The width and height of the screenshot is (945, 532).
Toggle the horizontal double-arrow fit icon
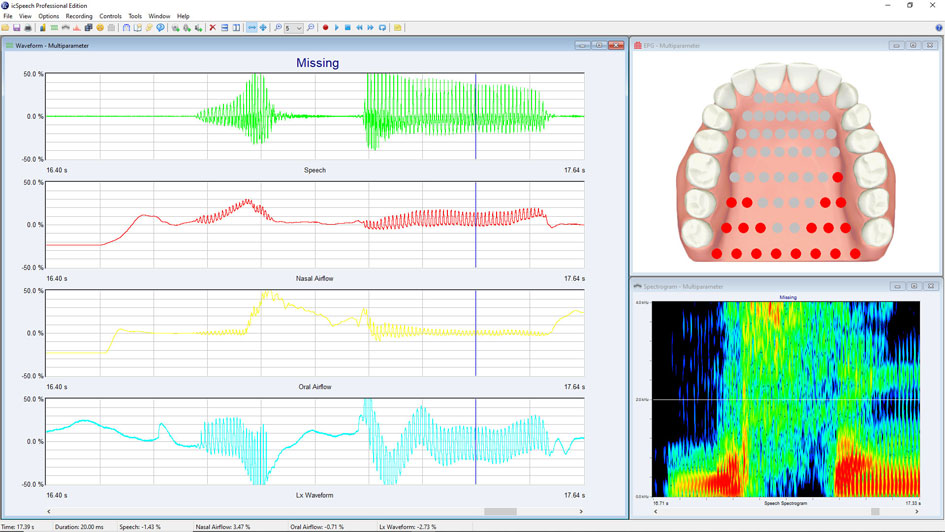click(251, 28)
